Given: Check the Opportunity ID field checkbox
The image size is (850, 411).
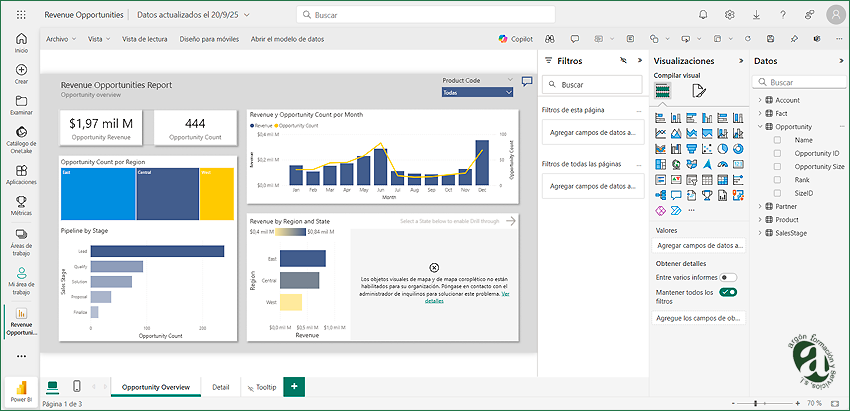Looking at the screenshot, I should tap(777, 153).
